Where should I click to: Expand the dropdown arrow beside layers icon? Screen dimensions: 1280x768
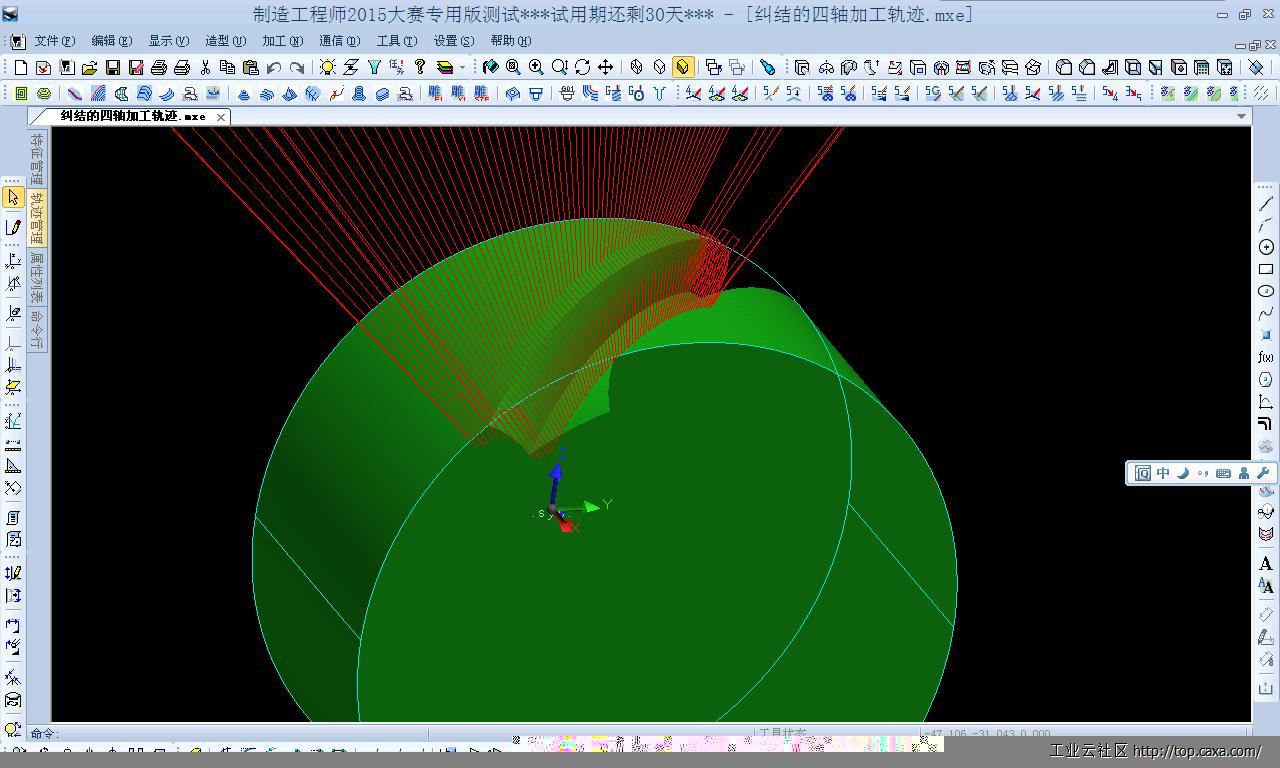tap(462, 68)
